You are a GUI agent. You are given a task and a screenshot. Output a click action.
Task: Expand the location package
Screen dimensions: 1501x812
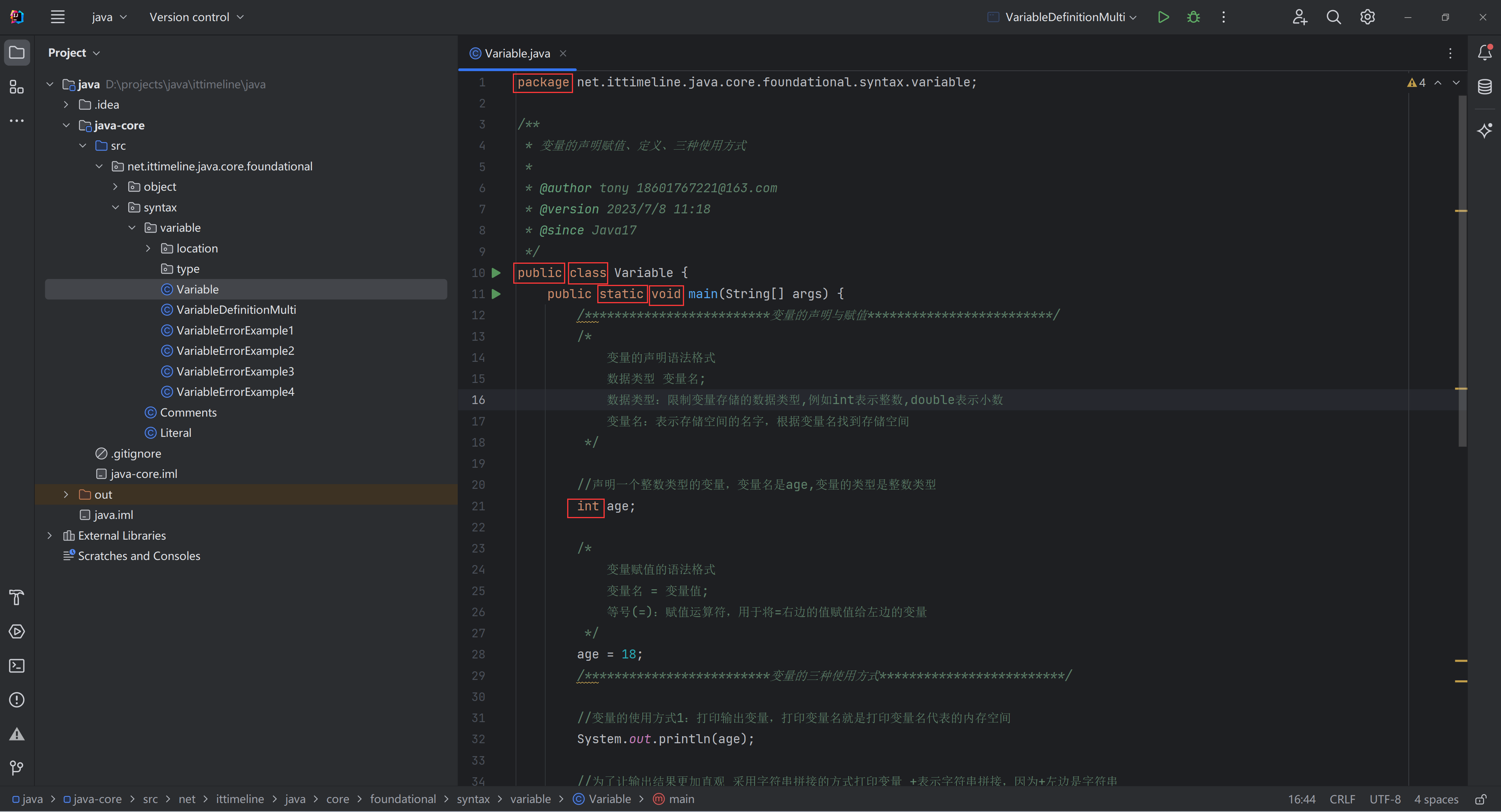pos(148,249)
